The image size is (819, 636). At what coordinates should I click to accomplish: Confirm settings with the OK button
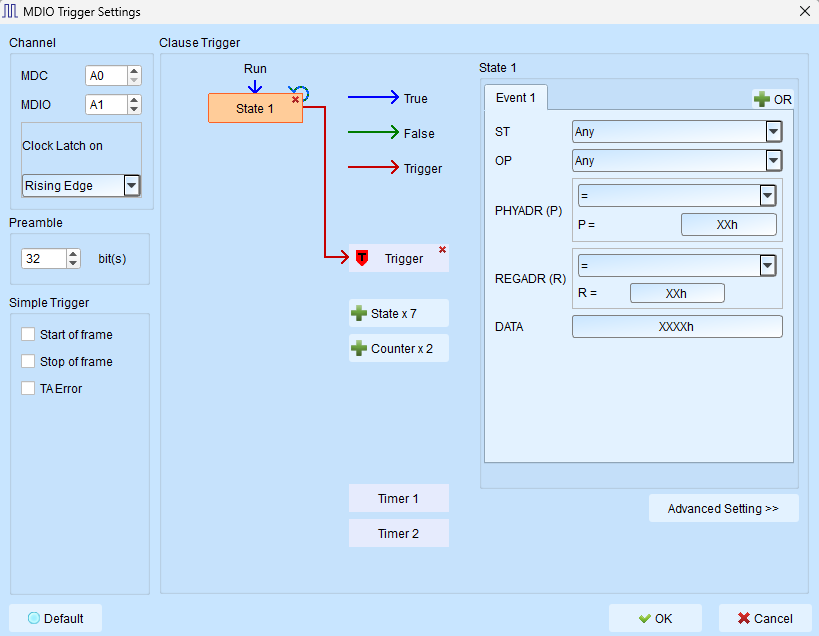(x=655, y=618)
